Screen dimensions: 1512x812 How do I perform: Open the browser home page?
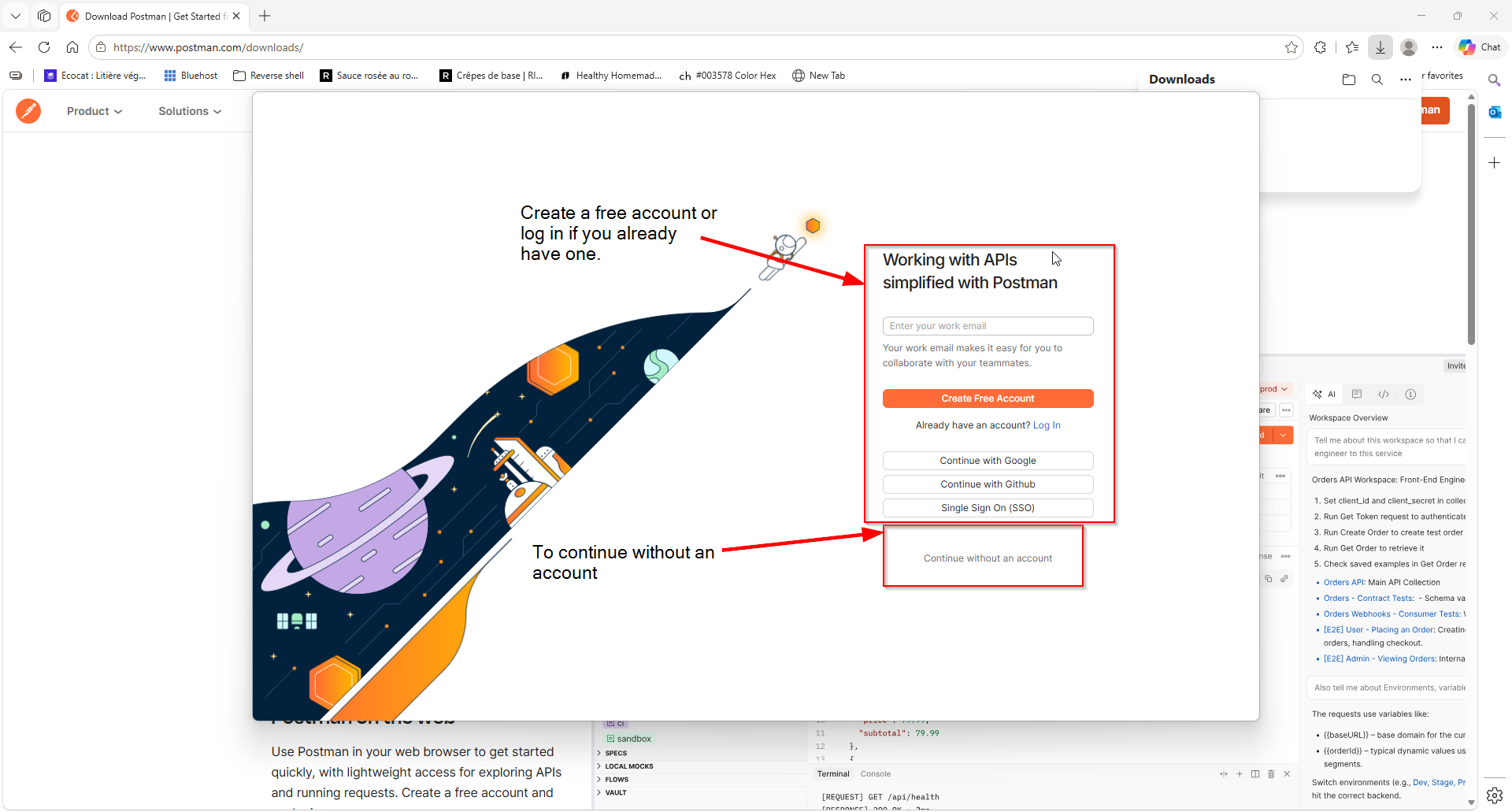[72, 47]
